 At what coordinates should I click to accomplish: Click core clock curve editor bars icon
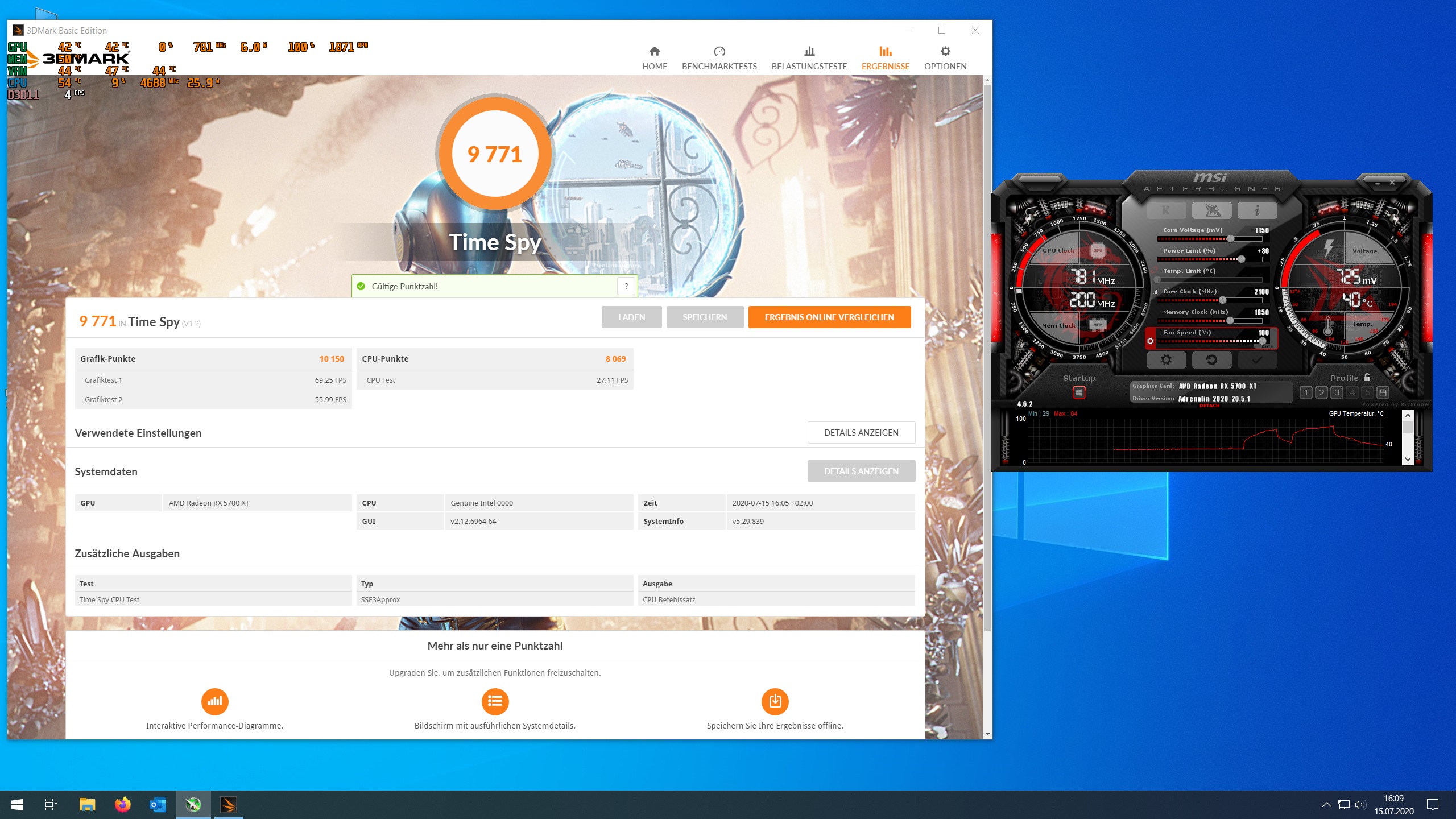tap(1155, 292)
